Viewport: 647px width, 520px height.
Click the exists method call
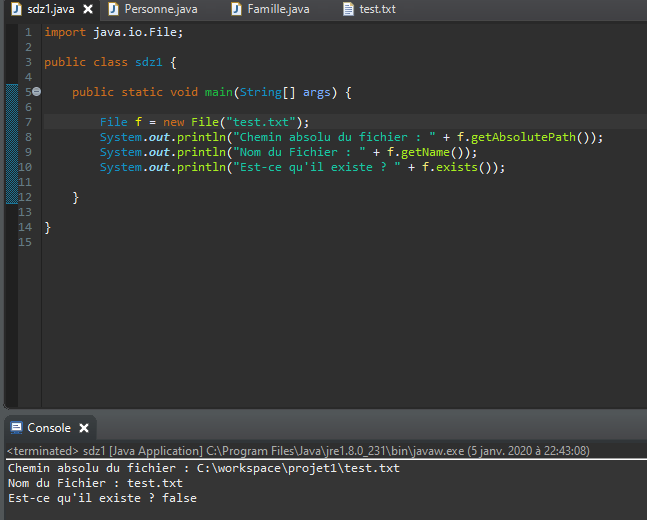pos(457,167)
